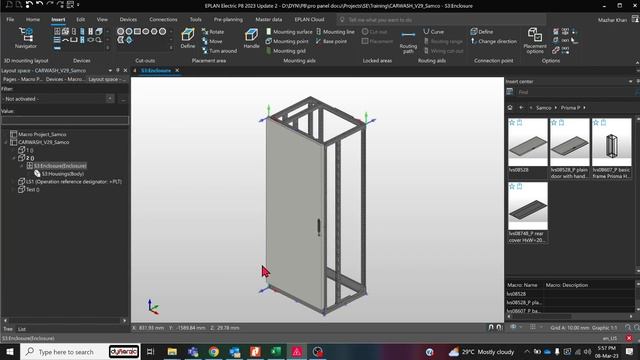Screen dimensions: 640x360
Task: Select the Rotate placement area tool
Action: [x=213, y=31]
